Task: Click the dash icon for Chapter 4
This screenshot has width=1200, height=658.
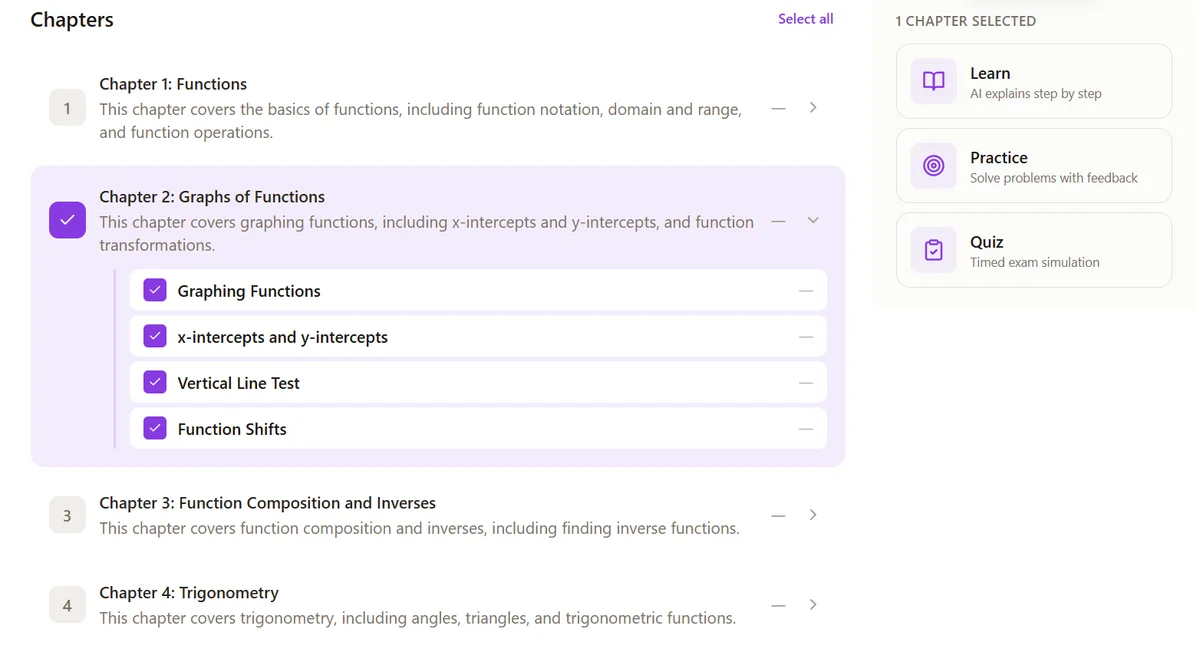Action: pos(778,606)
